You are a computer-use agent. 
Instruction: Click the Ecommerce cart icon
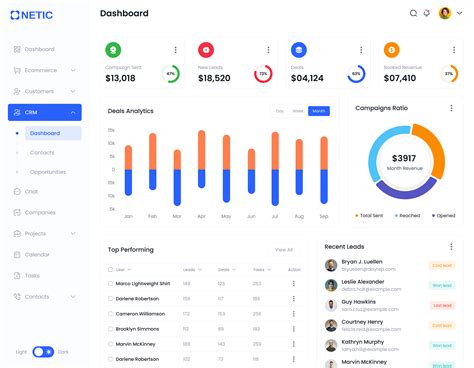[x=17, y=70]
